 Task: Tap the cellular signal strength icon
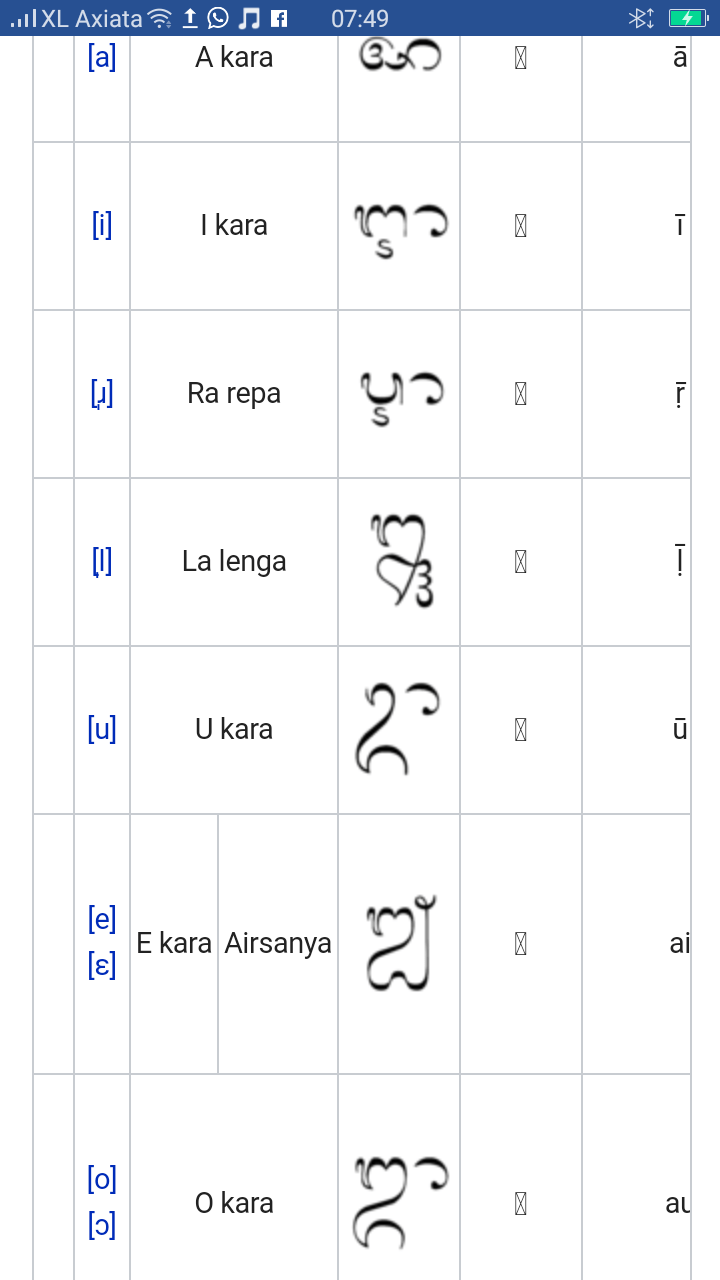(x=22, y=18)
